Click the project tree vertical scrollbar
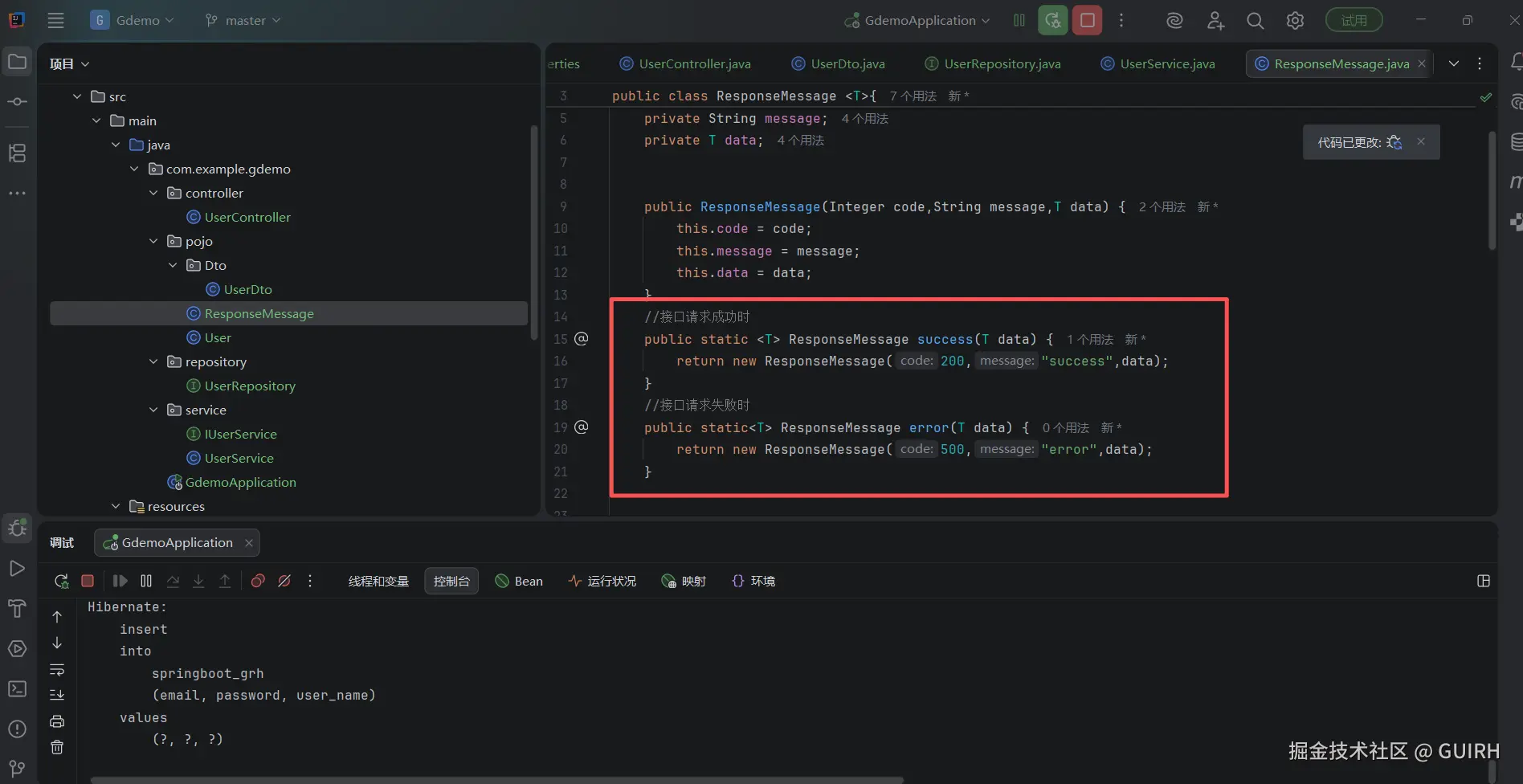Image resolution: width=1523 pixels, height=784 pixels. pyautogui.click(x=534, y=232)
